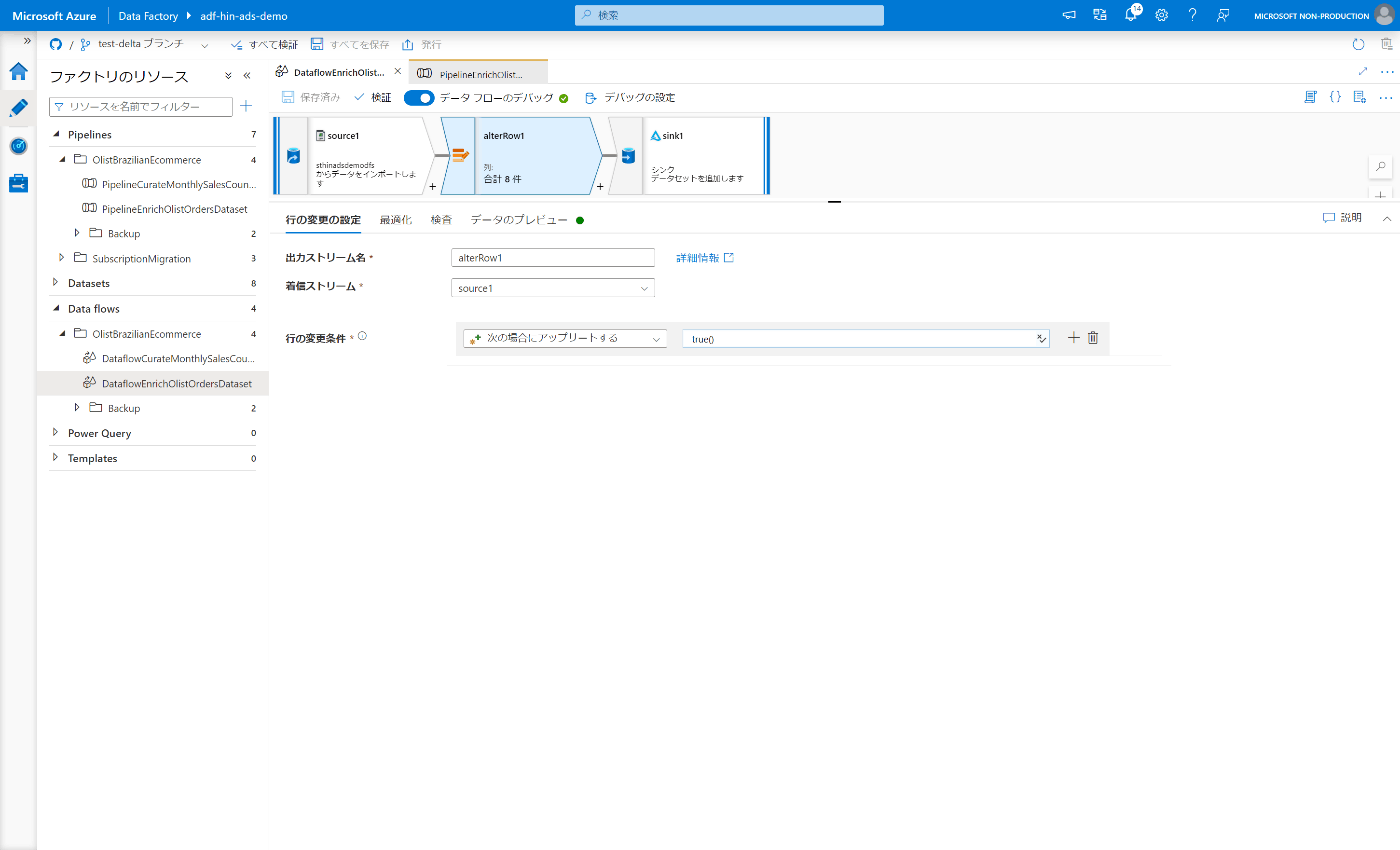Open the incoming stream source1 dropdown
The height and width of the screenshot is (850, 1400).
553,288
